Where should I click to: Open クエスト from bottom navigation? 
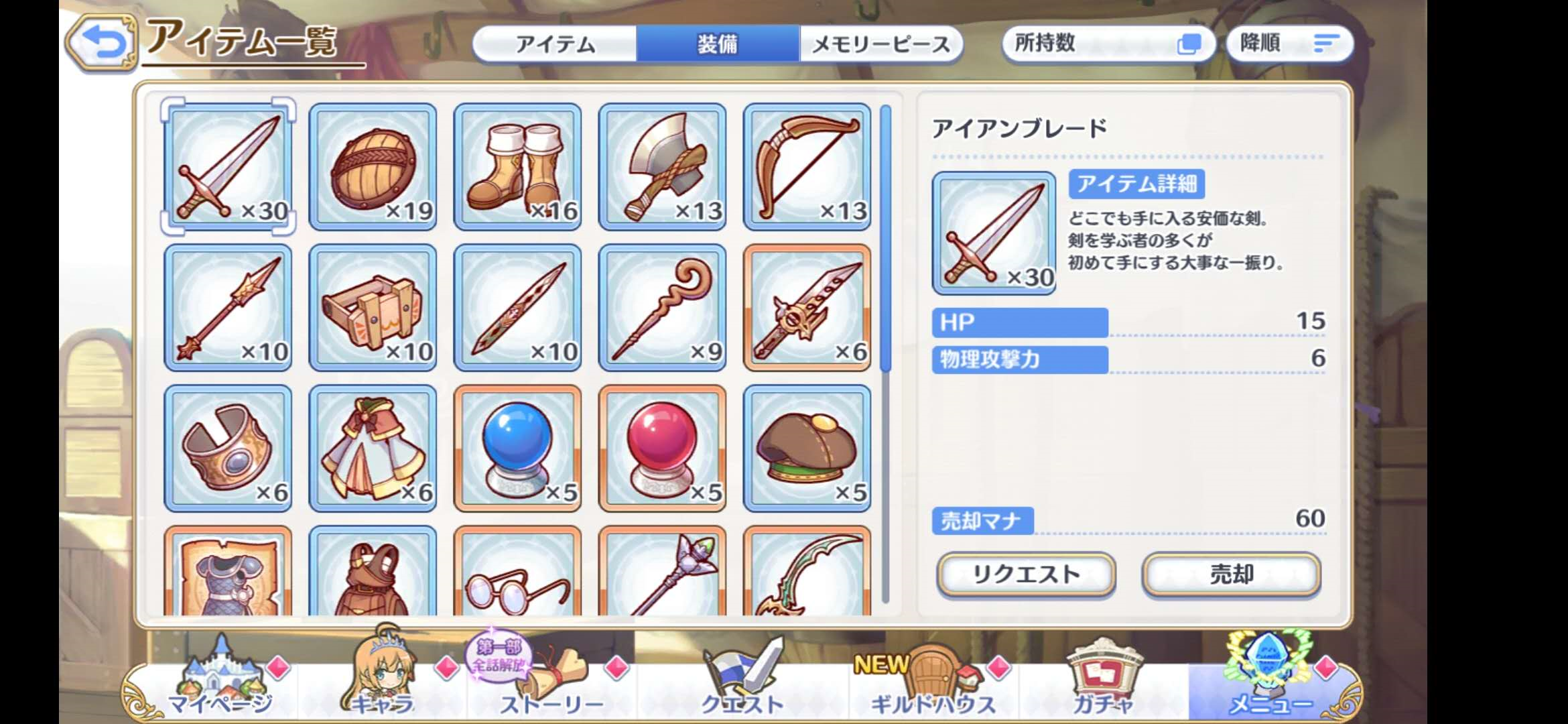coord(742,677)
